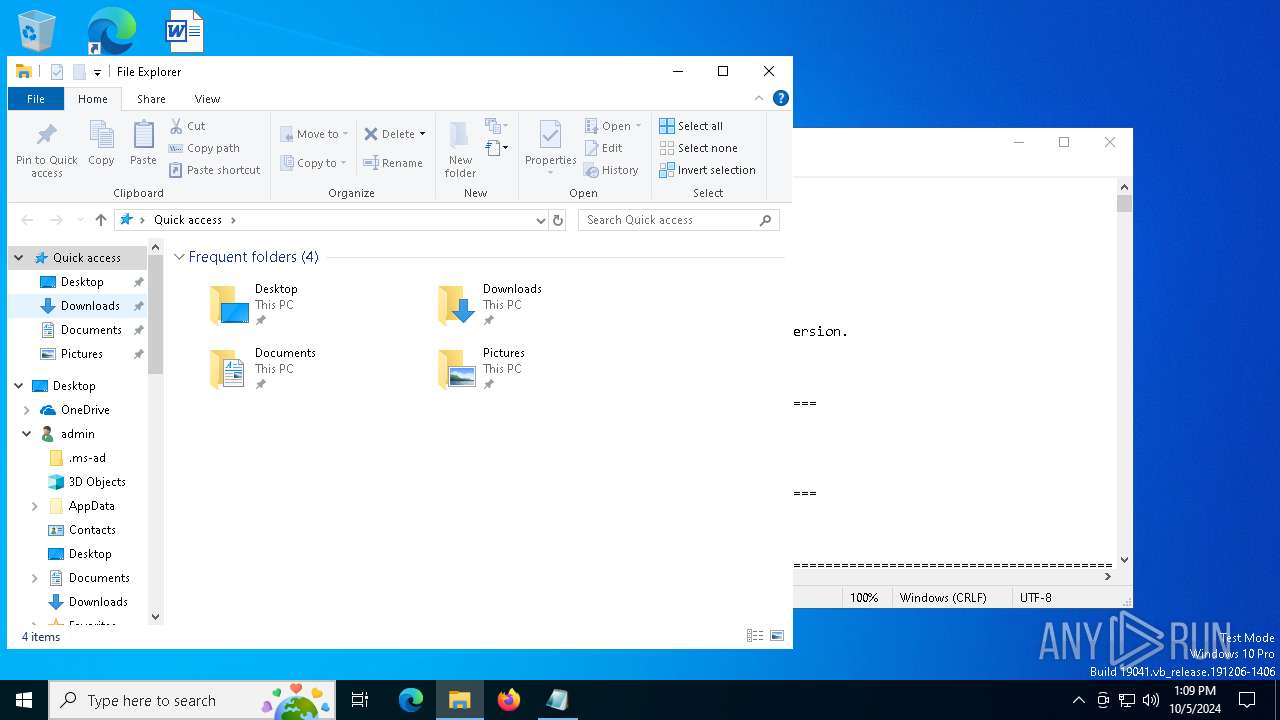The width and height of the screenshot is (1280, 720).
Task: Open the Windows Start menu
Action: [24, 700]
